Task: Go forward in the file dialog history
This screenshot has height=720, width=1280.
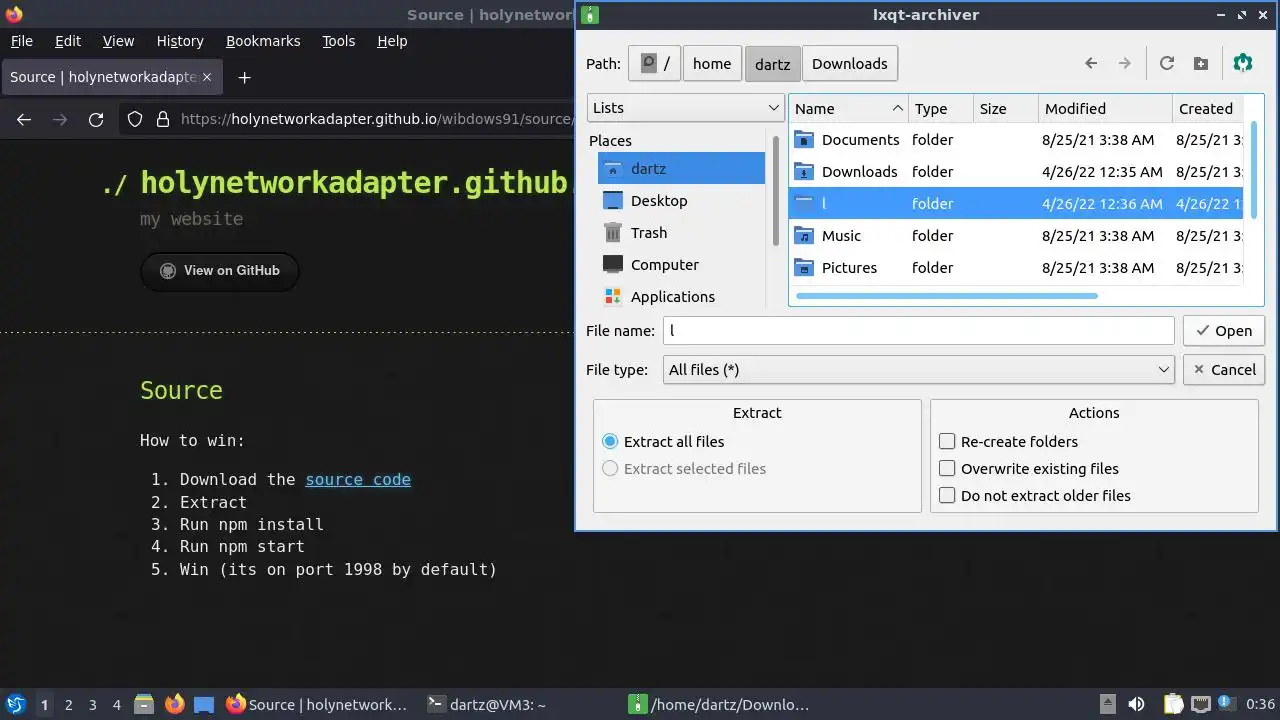Action: (x=1125, y=63)
